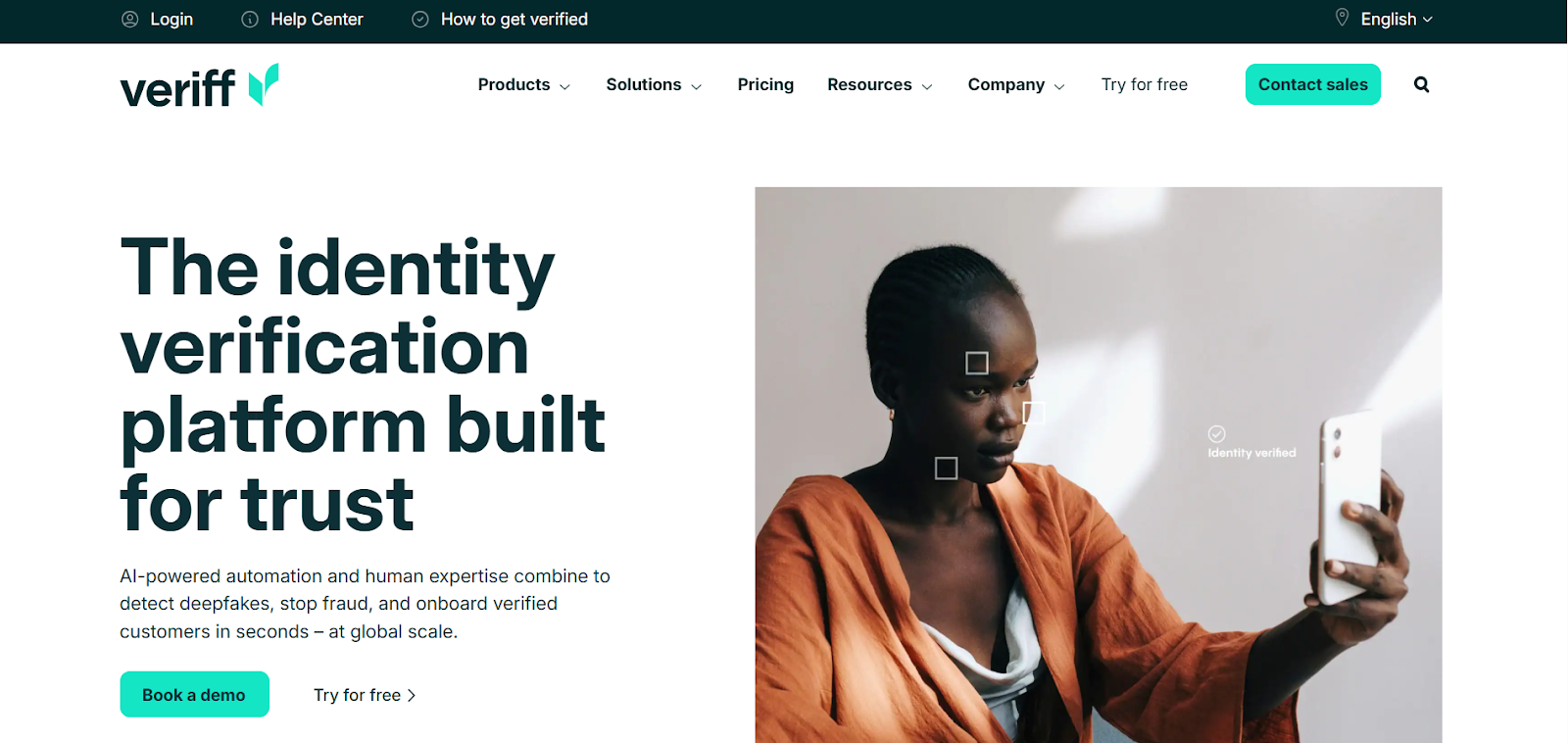Click the location pin language icon
The height and width of the screenshot is (743, 1568).
point(1342,18)
